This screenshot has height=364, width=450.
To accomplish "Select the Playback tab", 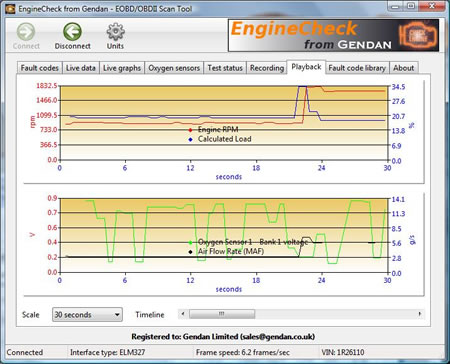I will click(x=306, y=67).
